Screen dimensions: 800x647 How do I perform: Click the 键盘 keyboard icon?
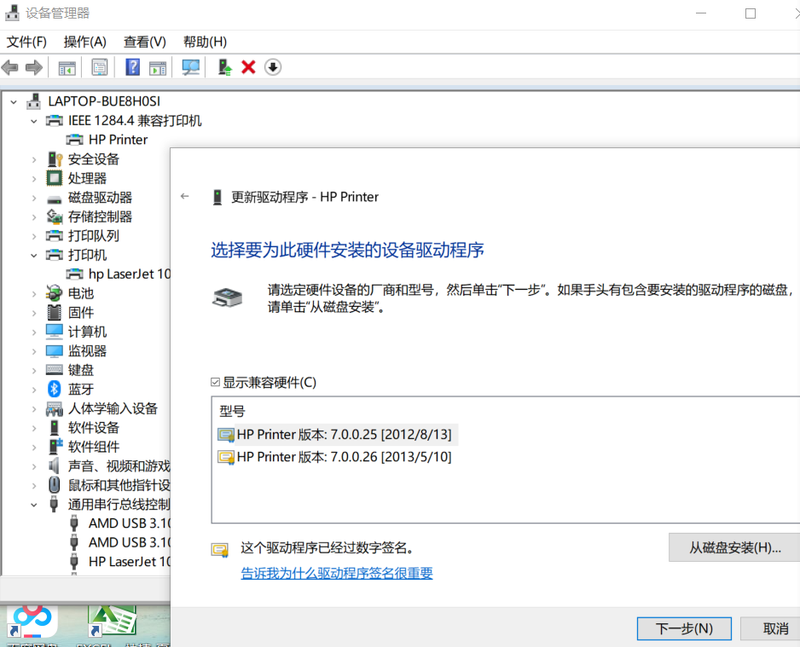click(x=54, y=369)
